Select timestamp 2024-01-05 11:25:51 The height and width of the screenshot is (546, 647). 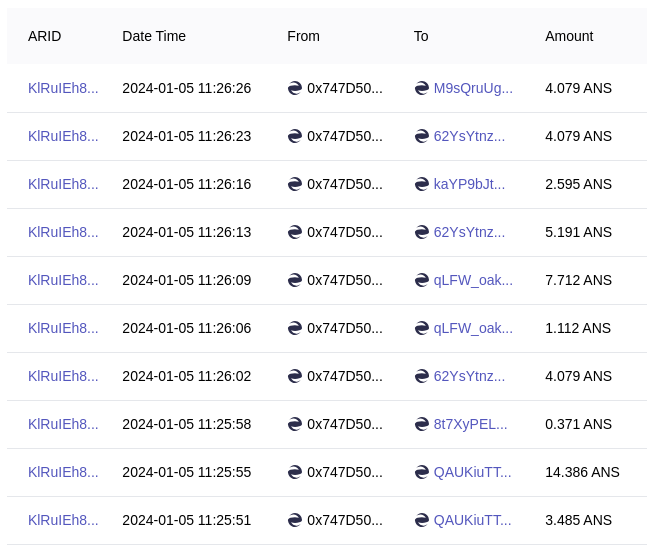(187, 520)
